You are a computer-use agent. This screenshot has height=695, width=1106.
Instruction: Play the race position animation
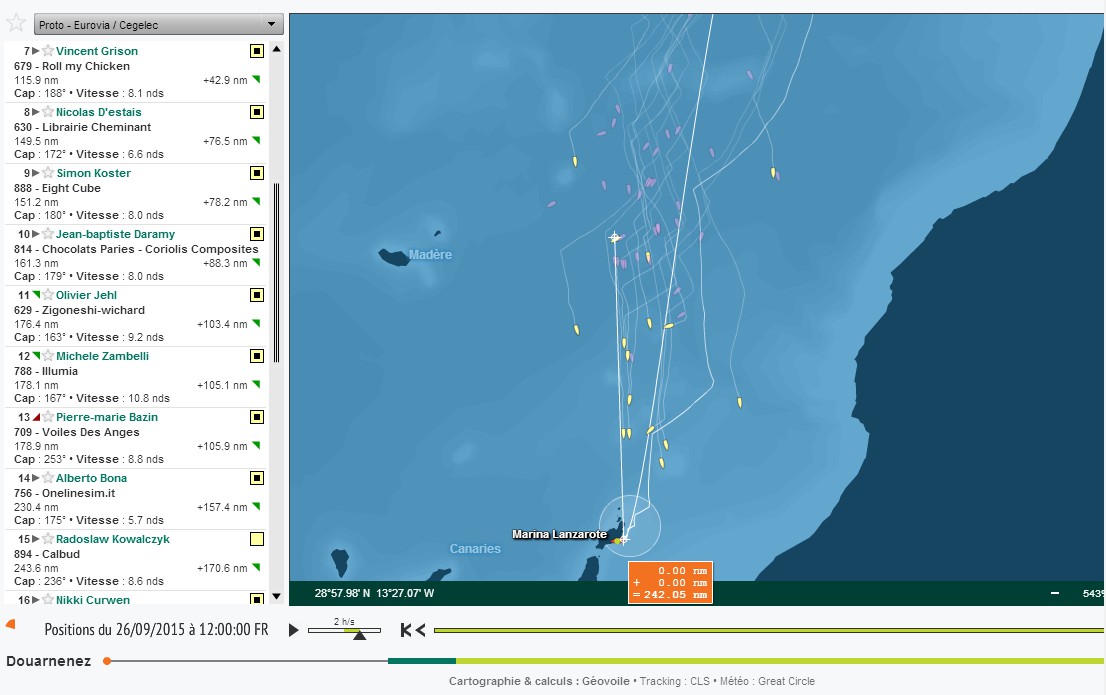[293, 630]
